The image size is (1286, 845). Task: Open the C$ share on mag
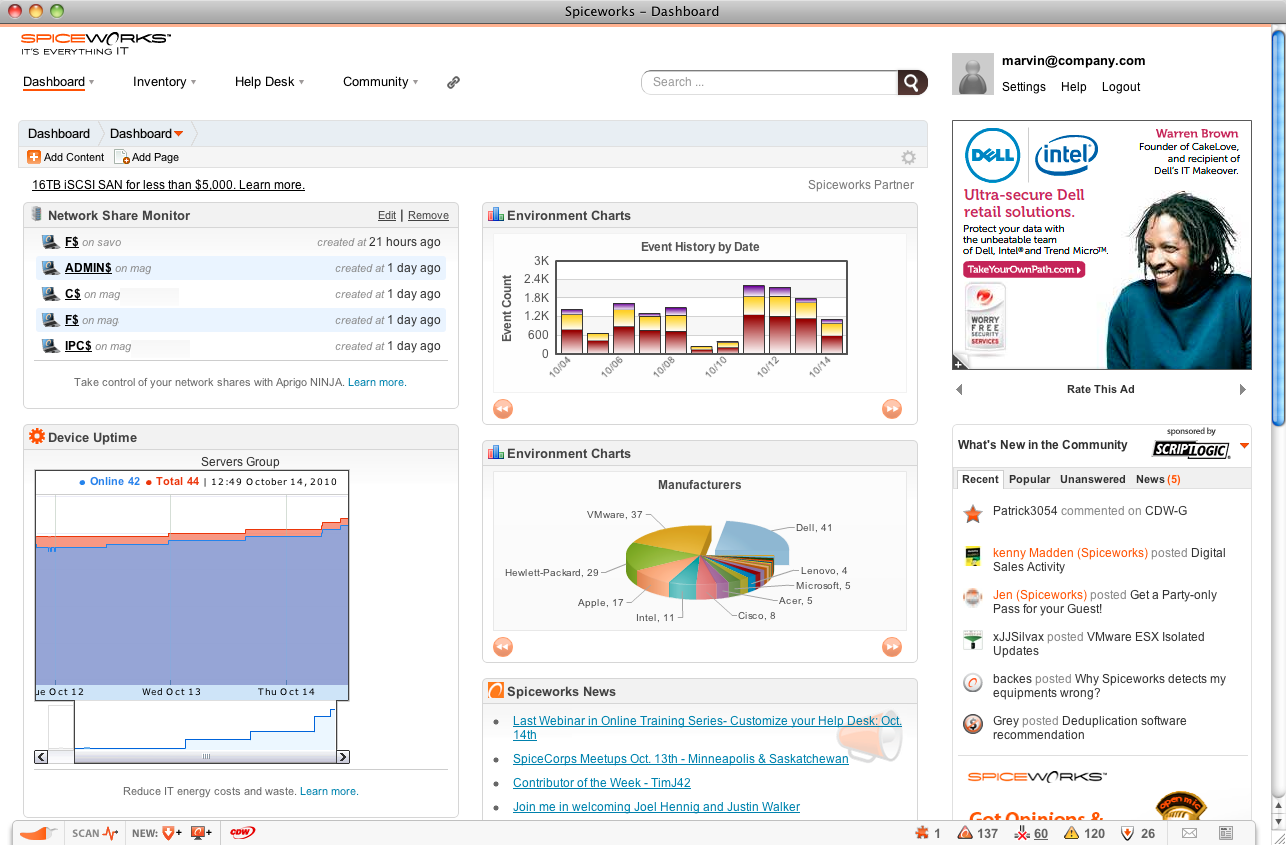[x=73, y=294]
